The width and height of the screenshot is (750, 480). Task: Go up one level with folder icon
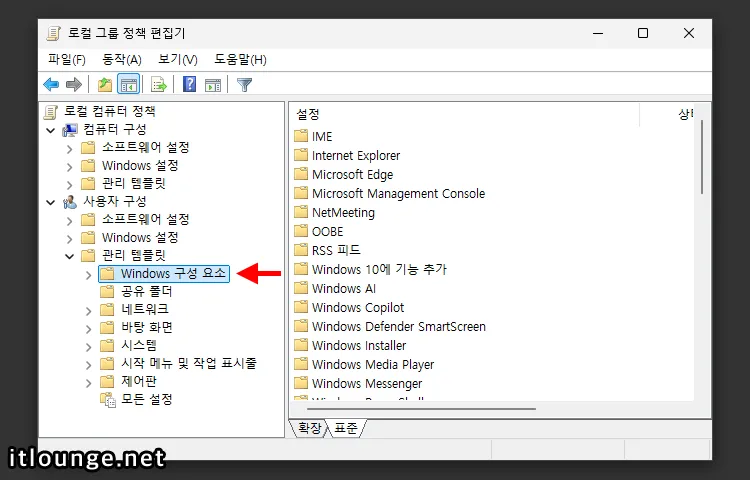[105, 85]
